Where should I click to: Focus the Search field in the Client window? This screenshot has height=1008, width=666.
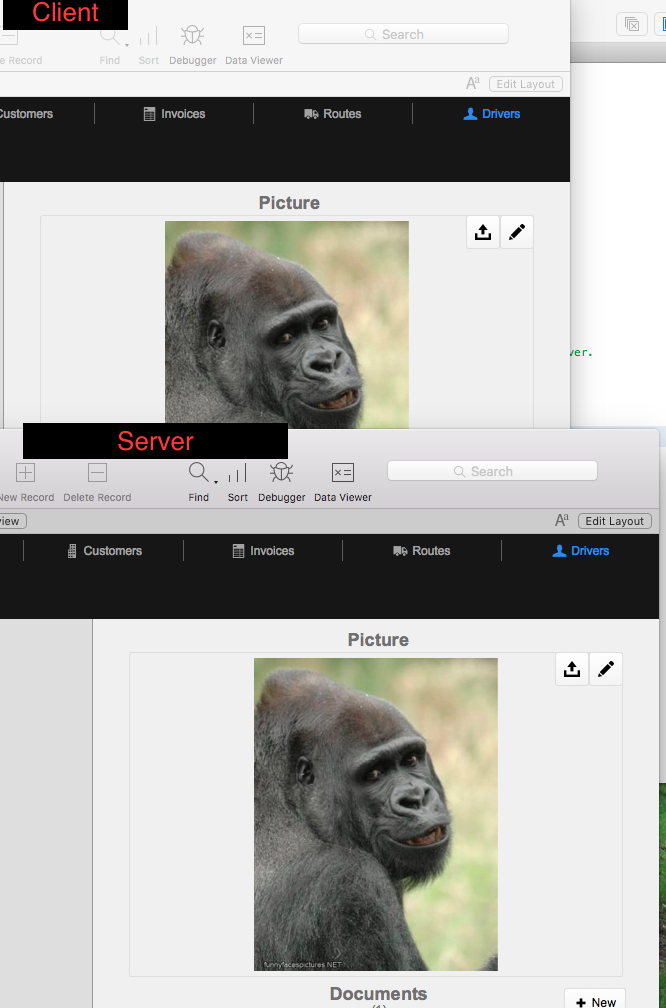pos(403,34)
